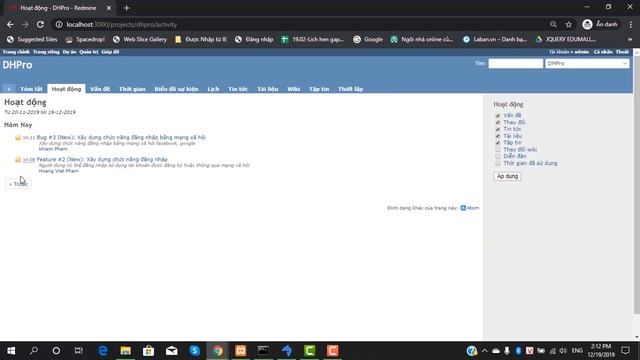
Task: Open the Tập tin tab
Action: [319, 89]
